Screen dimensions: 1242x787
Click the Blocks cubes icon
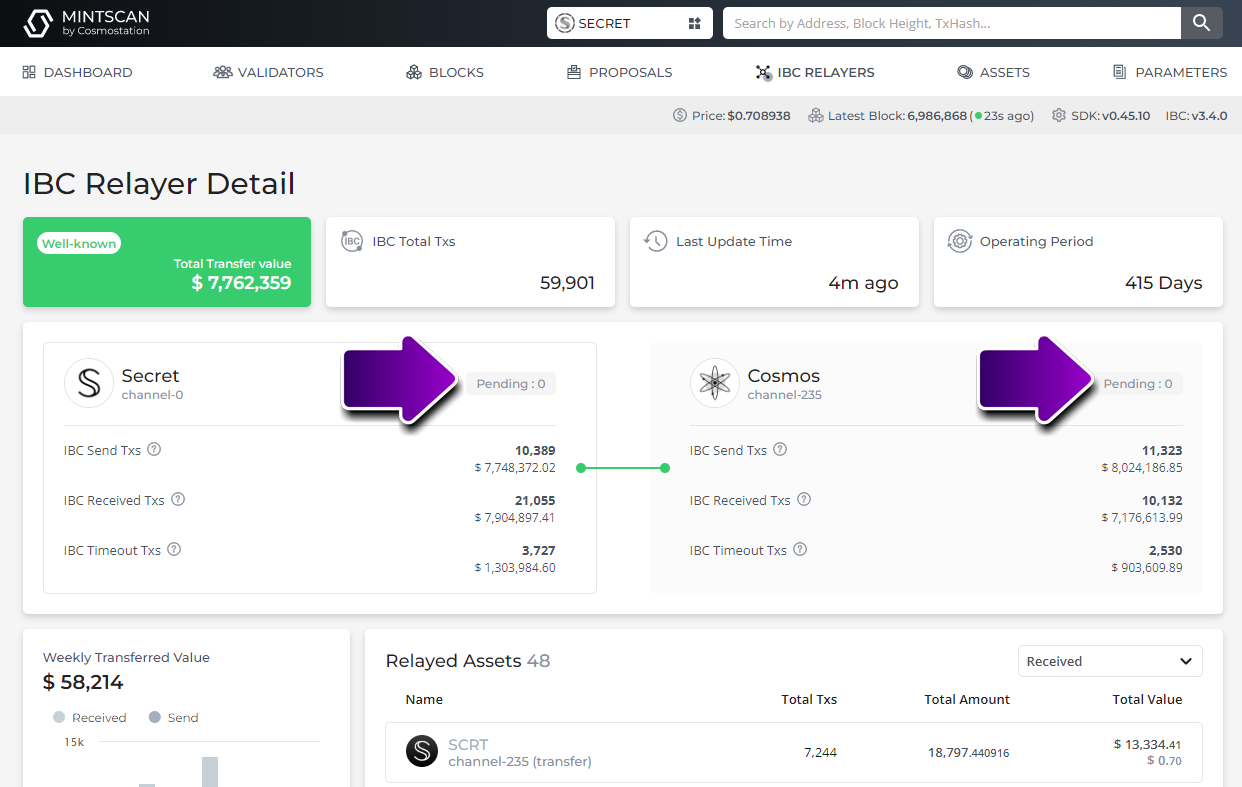point(414,72)
